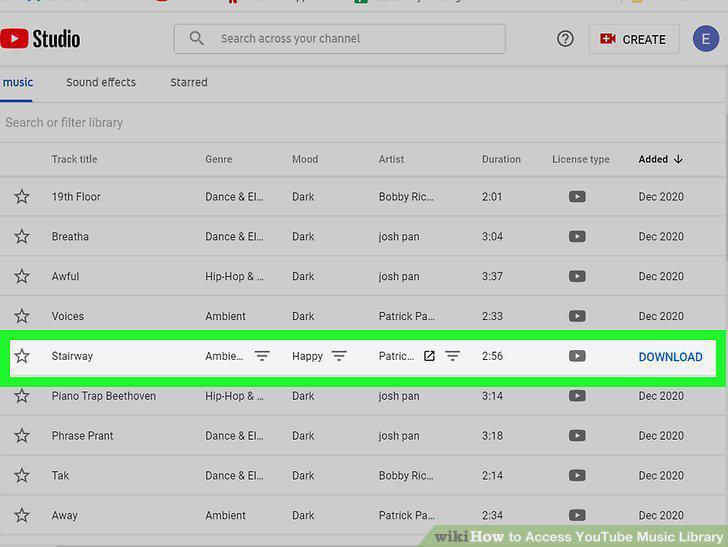Filter by Stairway's artist filter icon
This screenshot has height=547, width=728.
pyautogui.click(x=452, y=356)
